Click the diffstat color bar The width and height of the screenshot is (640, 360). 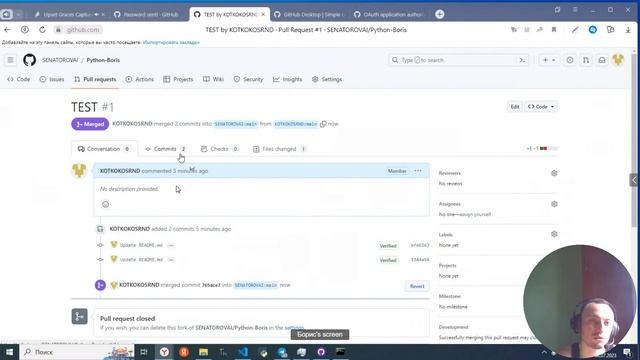(549, 149)
